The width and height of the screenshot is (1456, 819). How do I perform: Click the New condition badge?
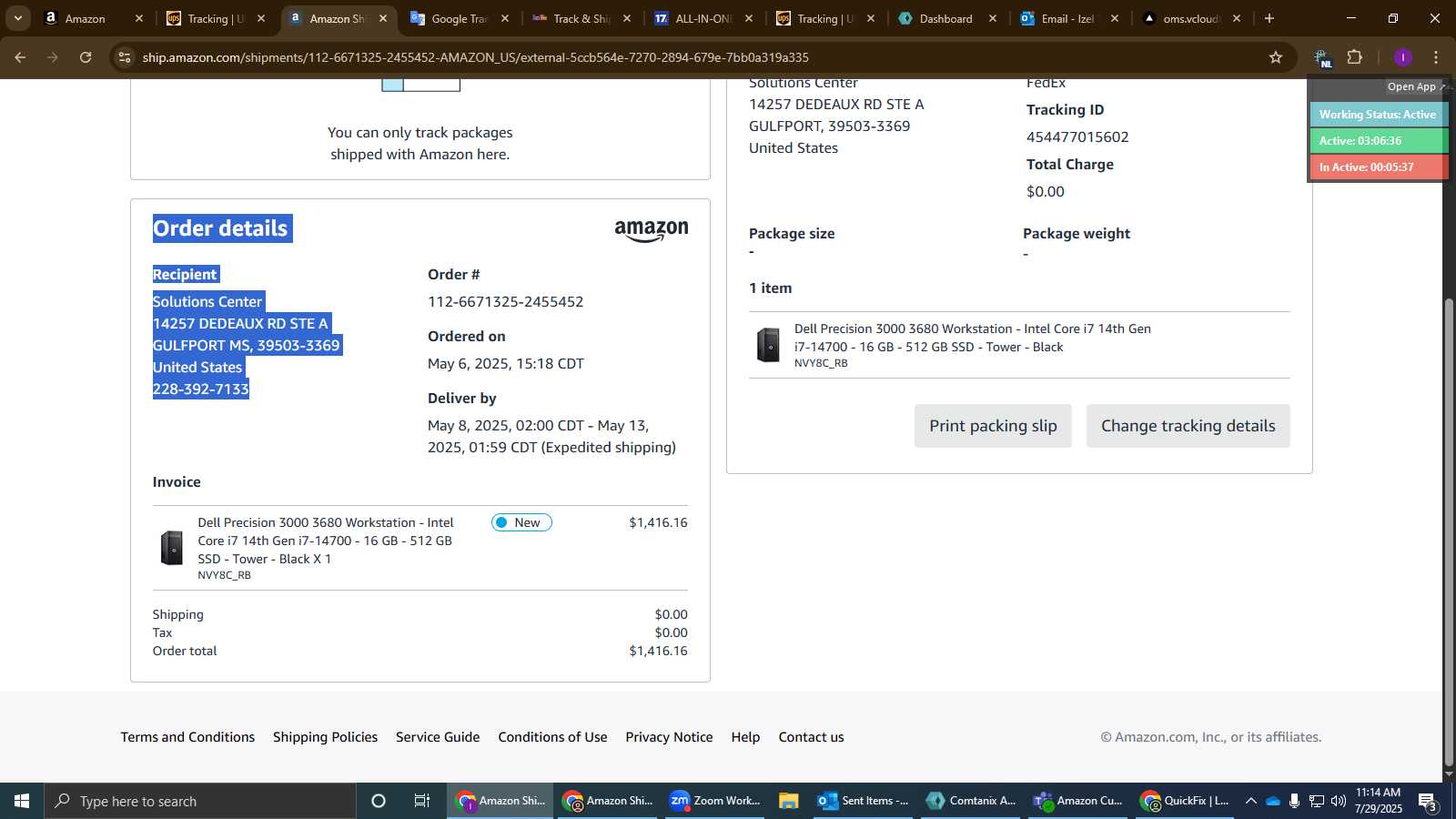pyautogui.click(x=521, y=522)
